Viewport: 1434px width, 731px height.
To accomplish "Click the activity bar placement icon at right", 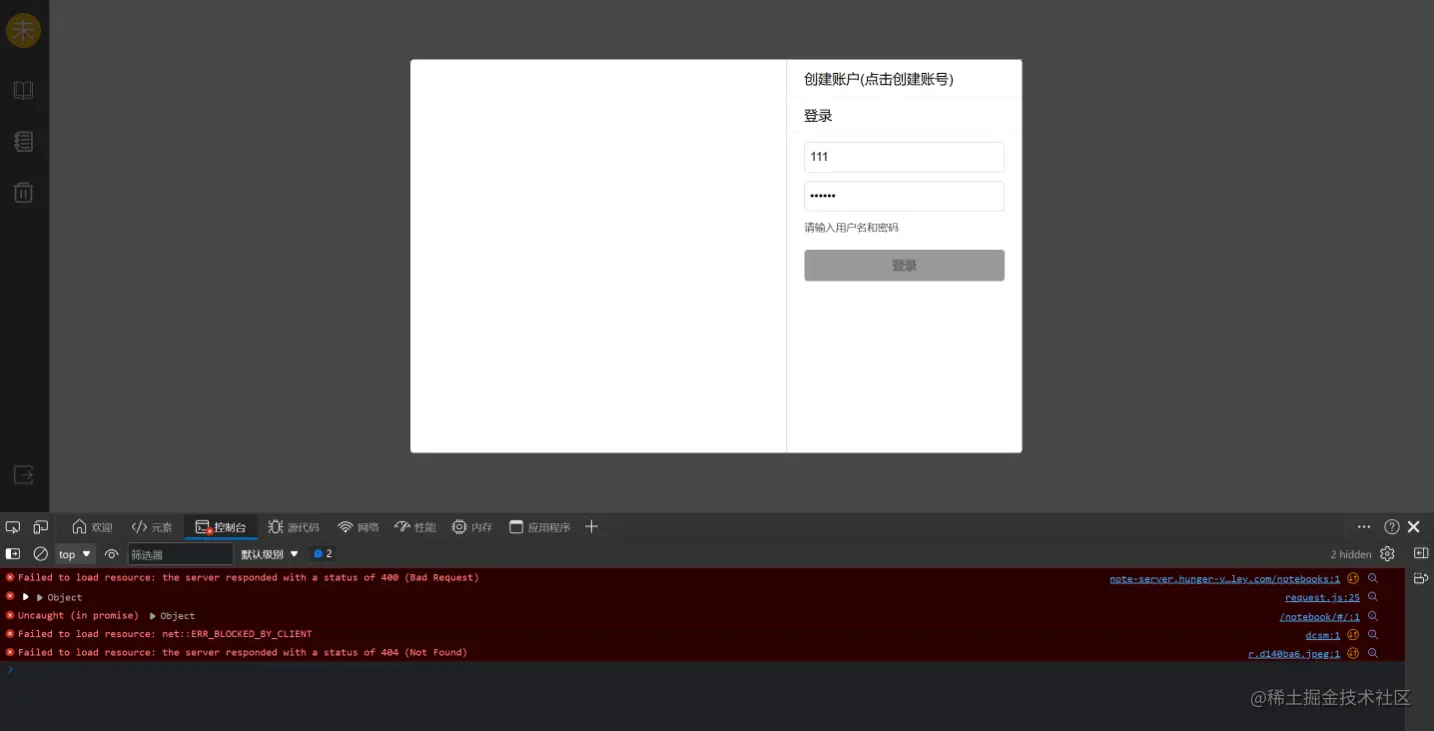I will coord(1421,578).
